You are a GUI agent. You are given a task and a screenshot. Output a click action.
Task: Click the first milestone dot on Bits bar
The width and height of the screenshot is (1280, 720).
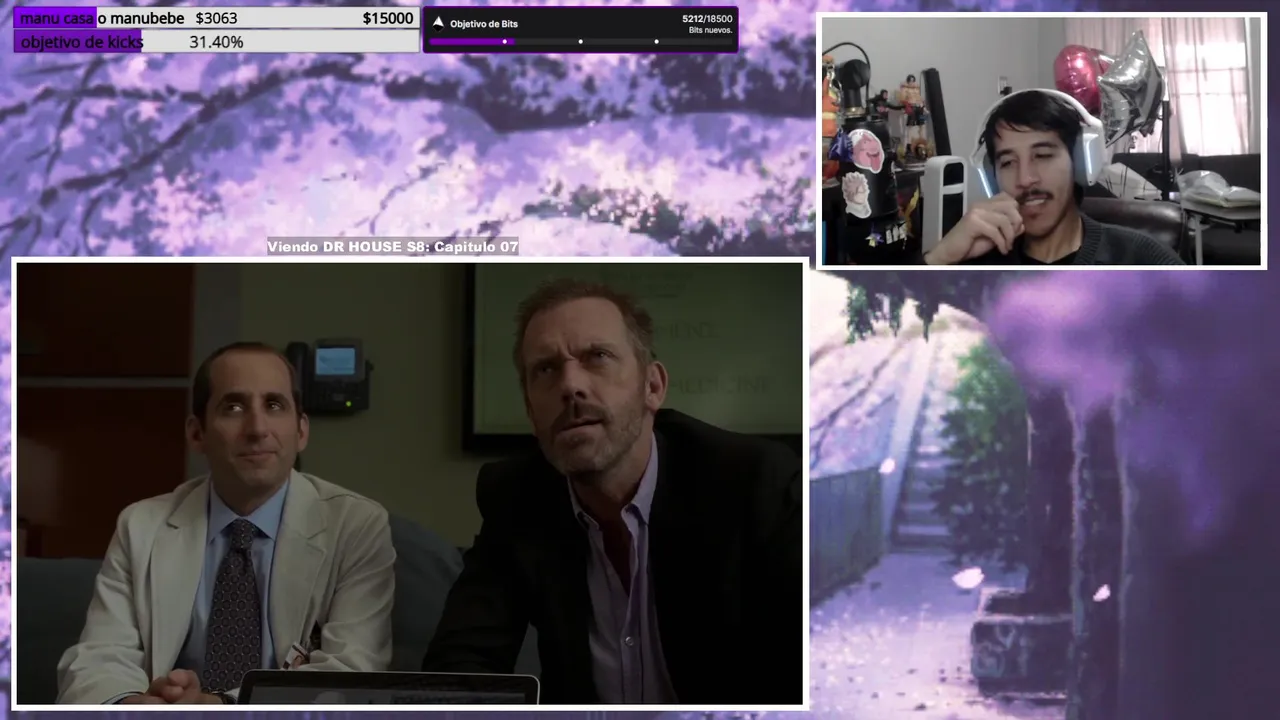505,42
